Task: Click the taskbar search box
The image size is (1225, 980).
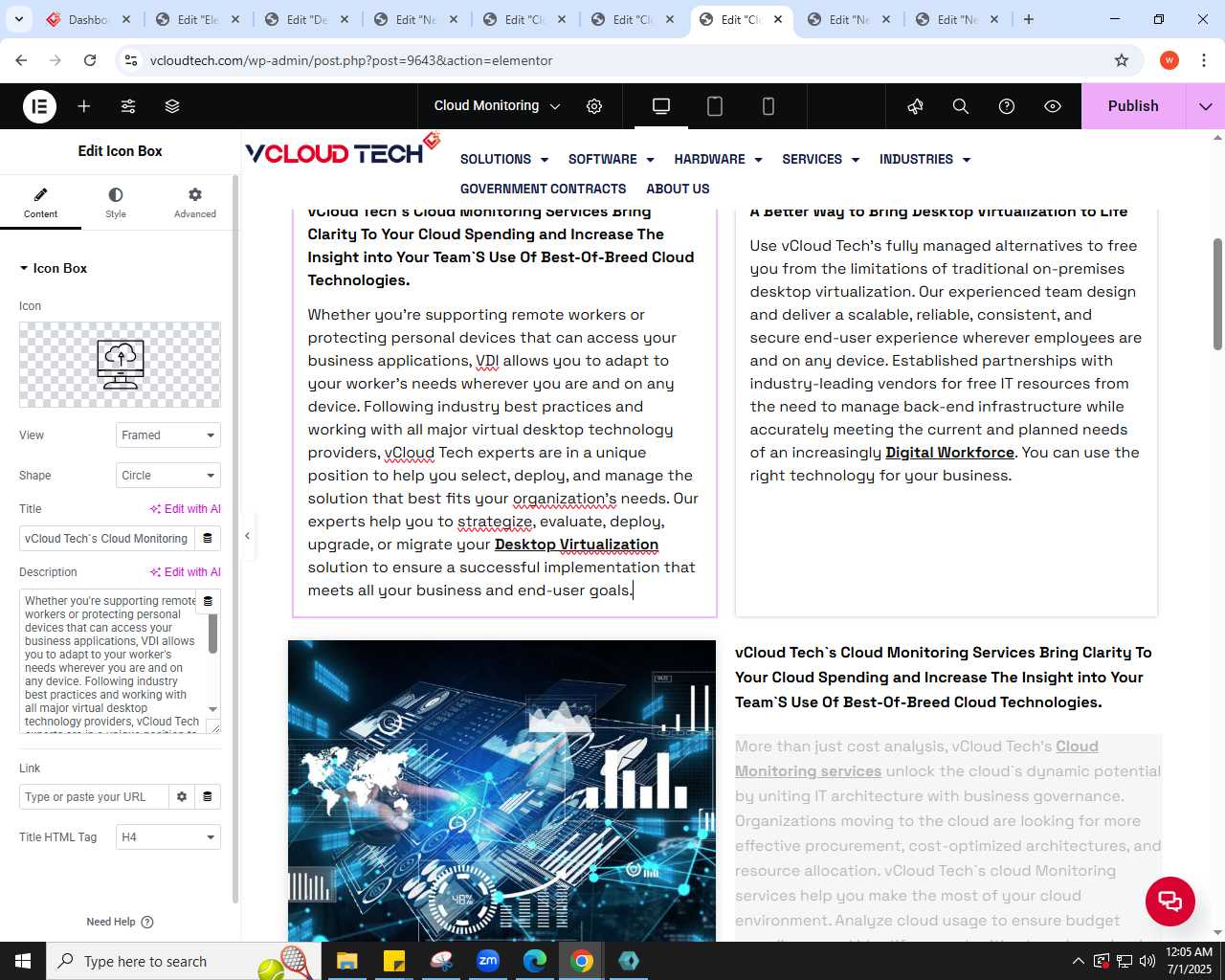Action: (182, 961)
